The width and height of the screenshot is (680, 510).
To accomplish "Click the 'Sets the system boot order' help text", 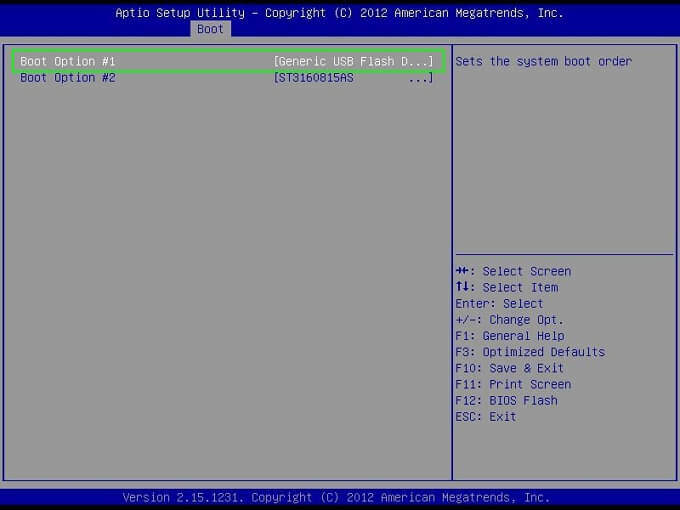I will click(543, 62).
